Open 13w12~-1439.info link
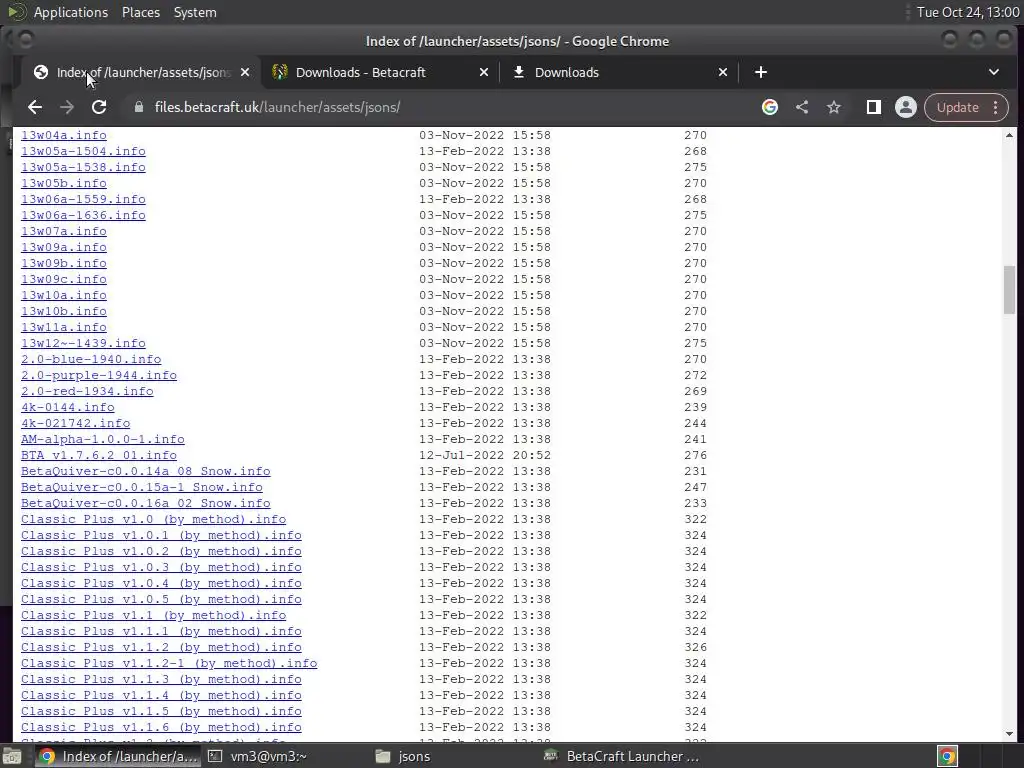 coord(83,344)
